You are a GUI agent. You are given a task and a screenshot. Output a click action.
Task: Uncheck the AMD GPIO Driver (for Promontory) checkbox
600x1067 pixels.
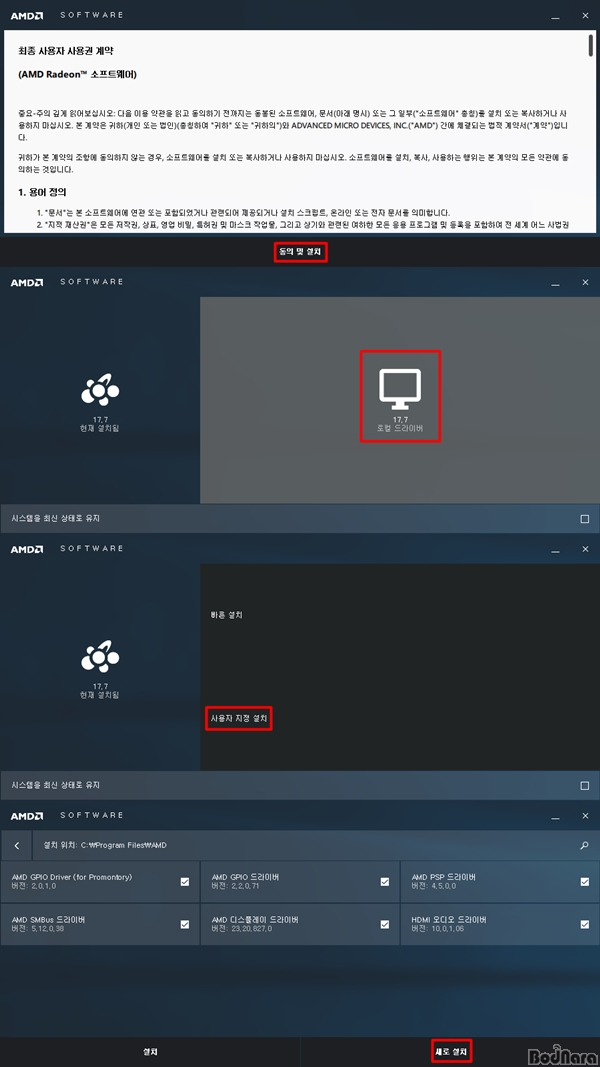pos(185,882)
